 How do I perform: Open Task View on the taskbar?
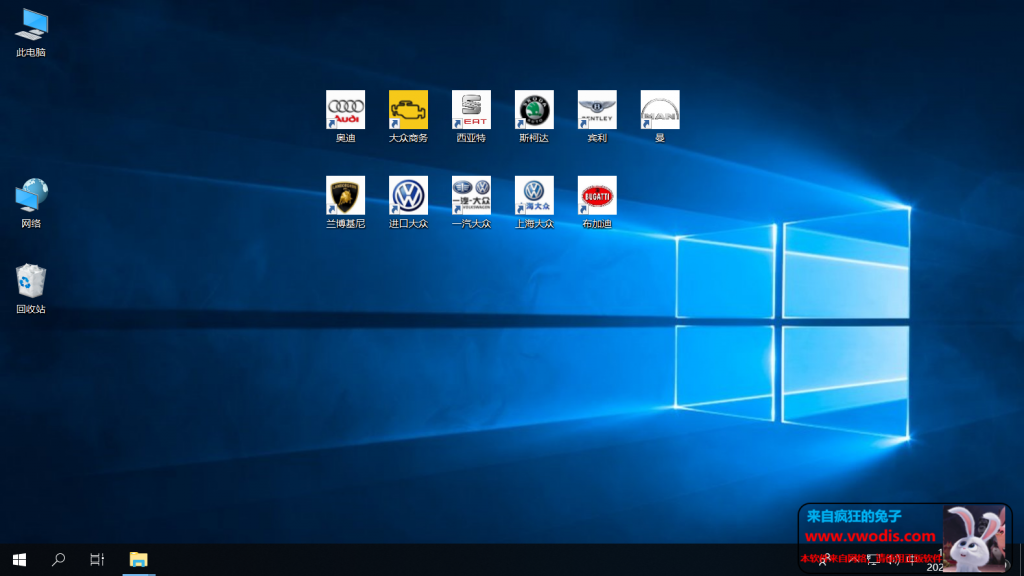pyautogui.click(x=97, y=560)
